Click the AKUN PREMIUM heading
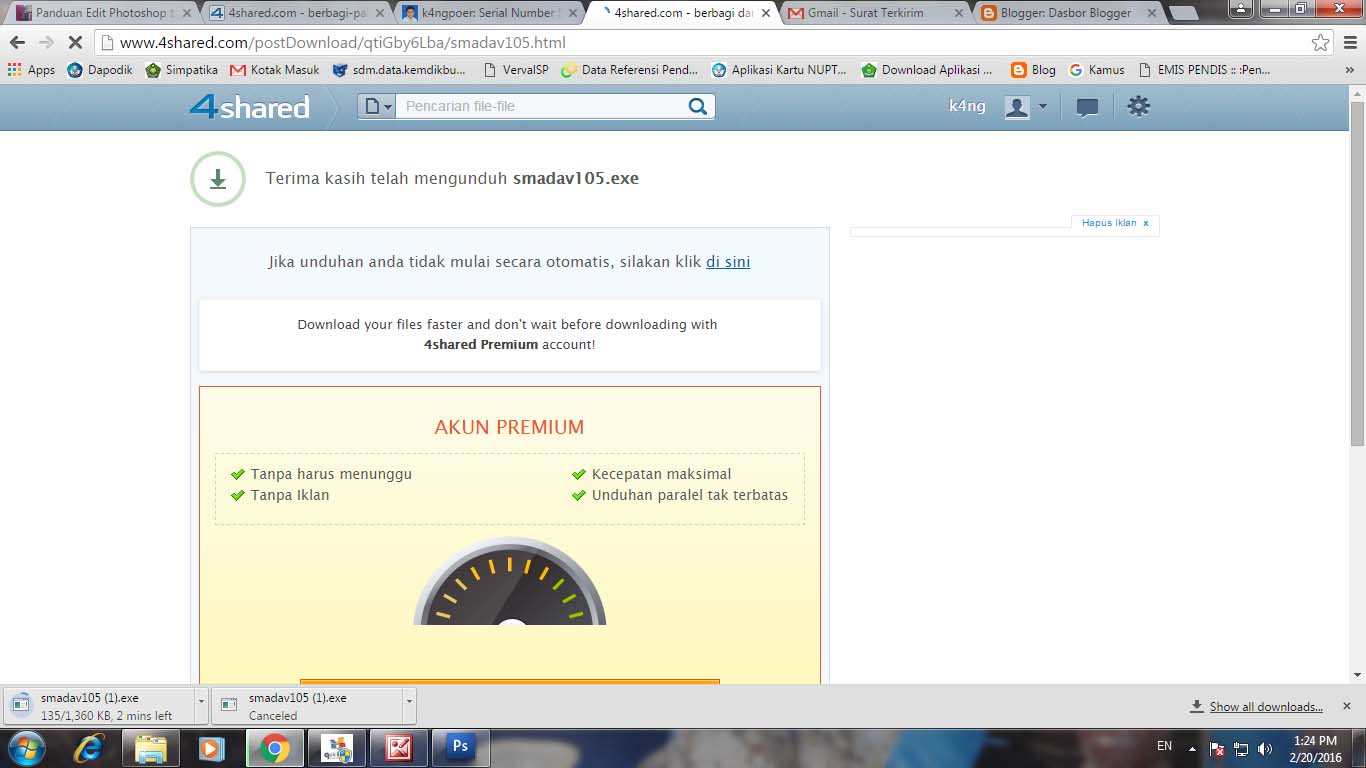This screenshot has width=1366, height=768. (509, 427)
